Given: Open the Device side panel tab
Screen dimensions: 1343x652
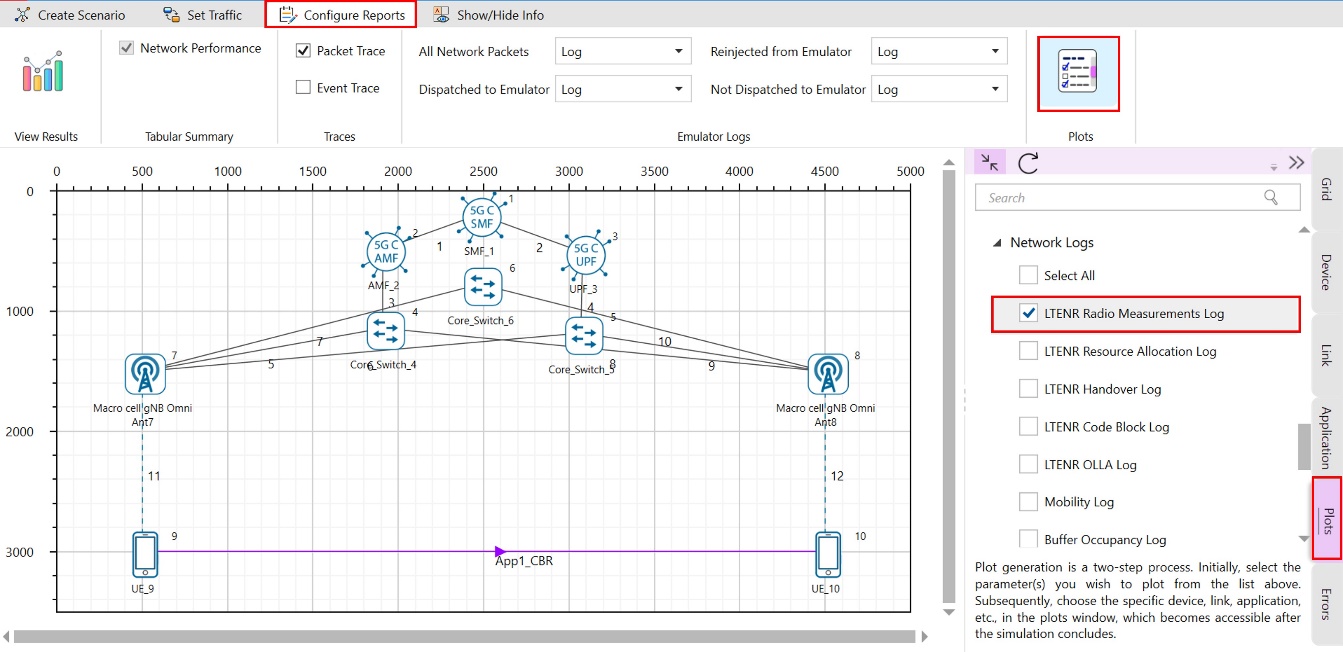Looking at the screenshot, I should pos(1326,272).
